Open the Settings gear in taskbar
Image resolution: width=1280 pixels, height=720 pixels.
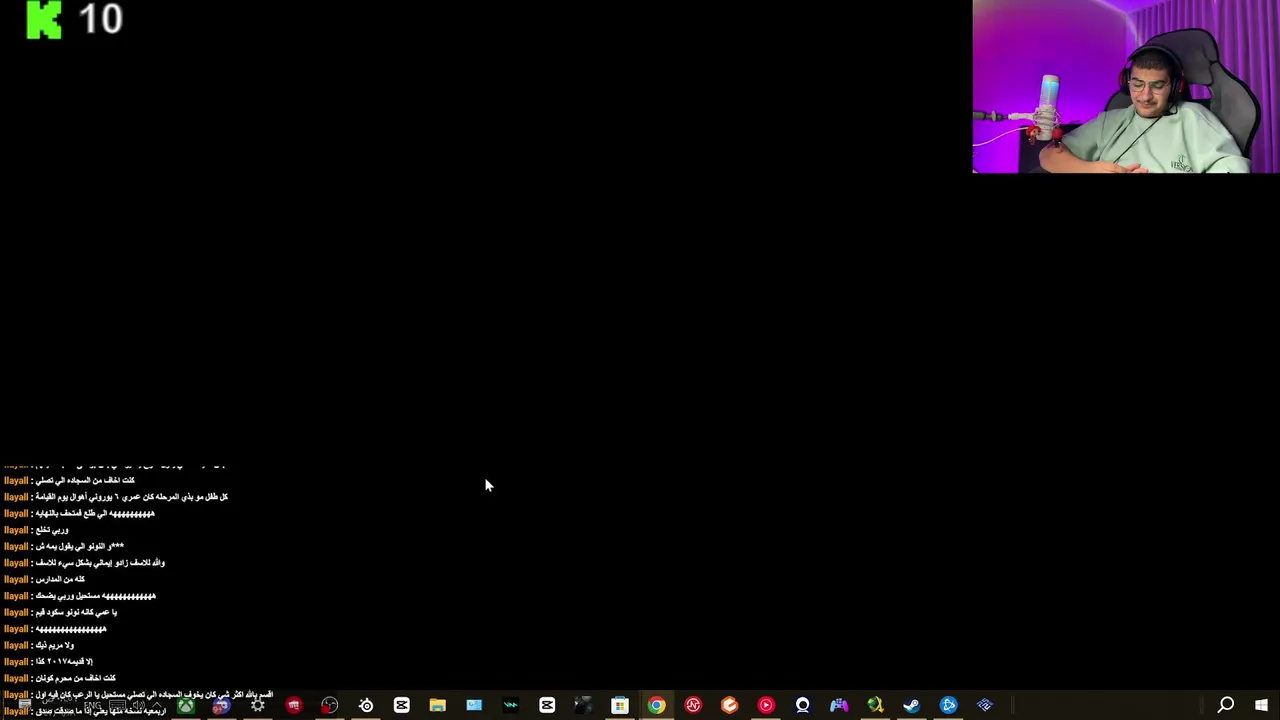pyautogui.click(x=257, y=706)
